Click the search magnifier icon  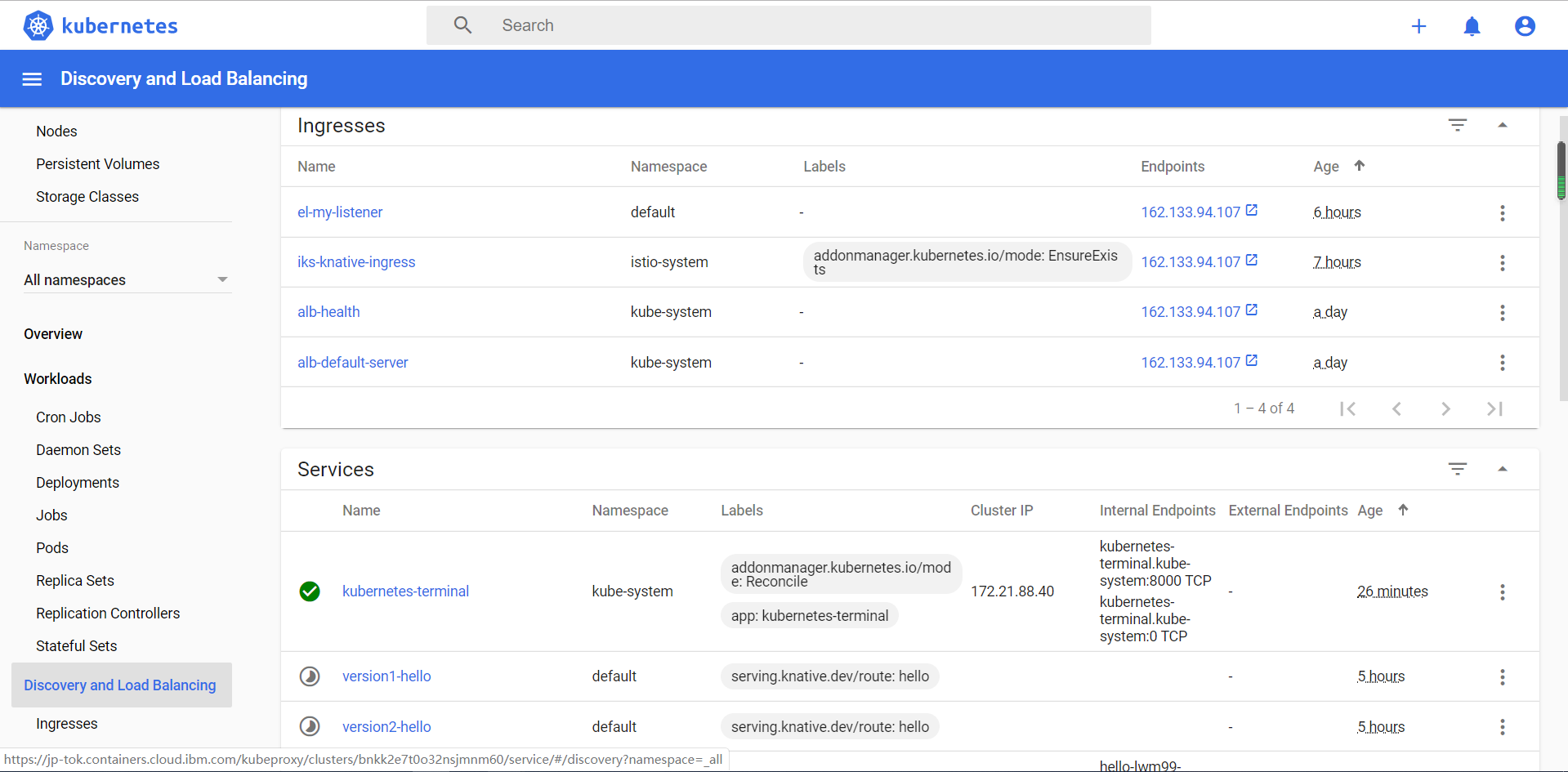pos(462,25)
